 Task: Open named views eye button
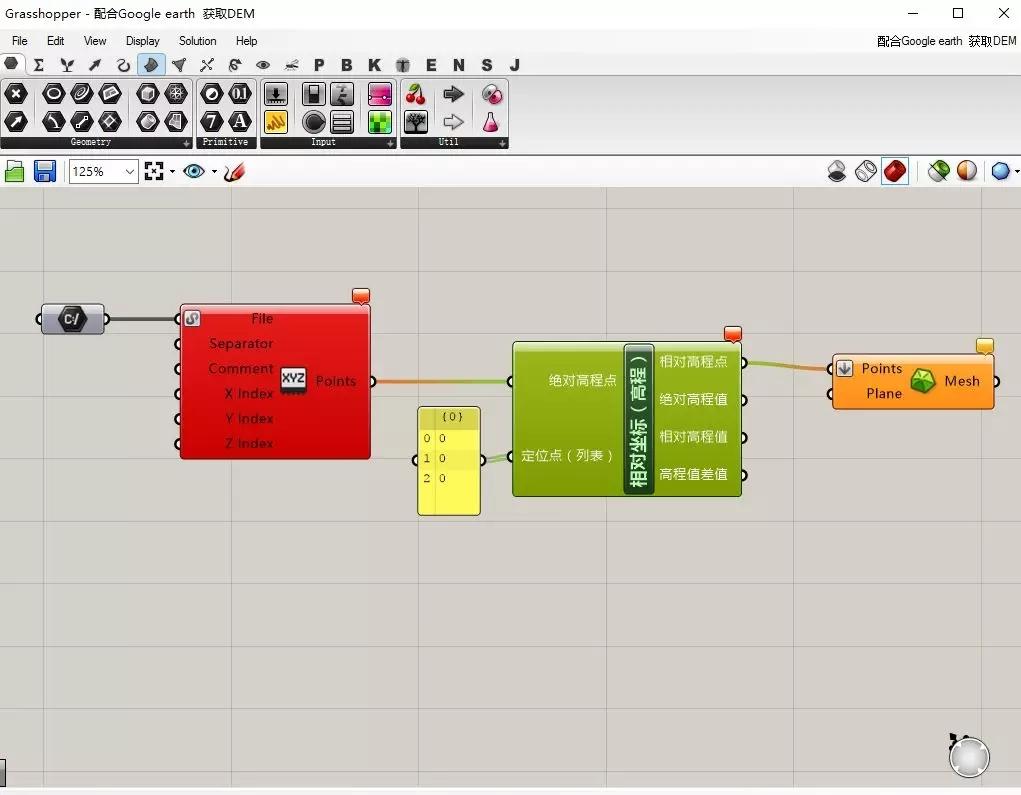(x=194, y=171)
